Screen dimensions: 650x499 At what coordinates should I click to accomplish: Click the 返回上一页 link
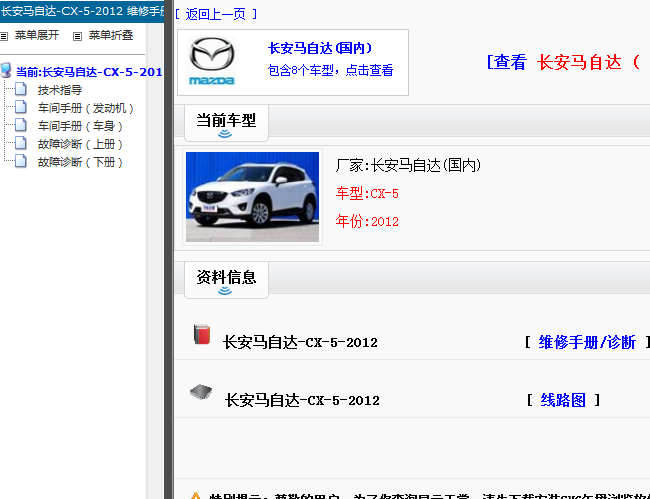coord(216,14)
